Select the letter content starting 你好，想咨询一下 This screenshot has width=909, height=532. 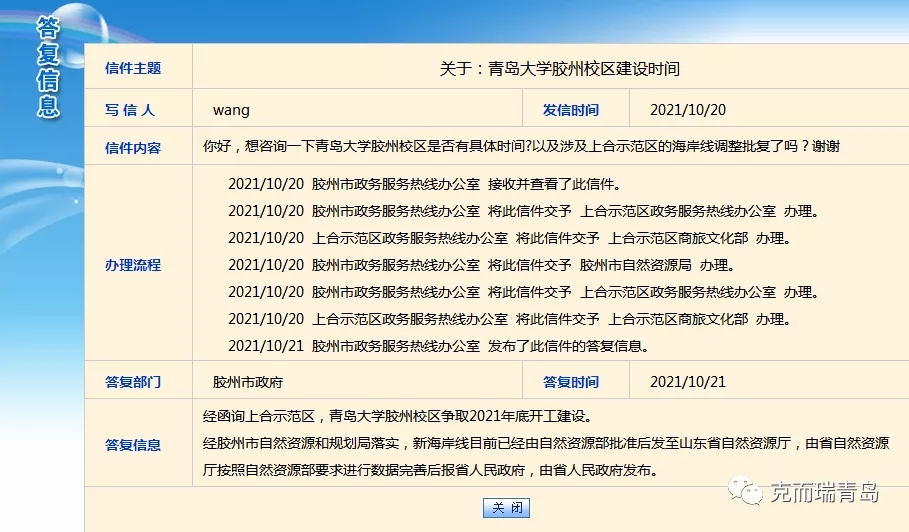click(521, 146)
